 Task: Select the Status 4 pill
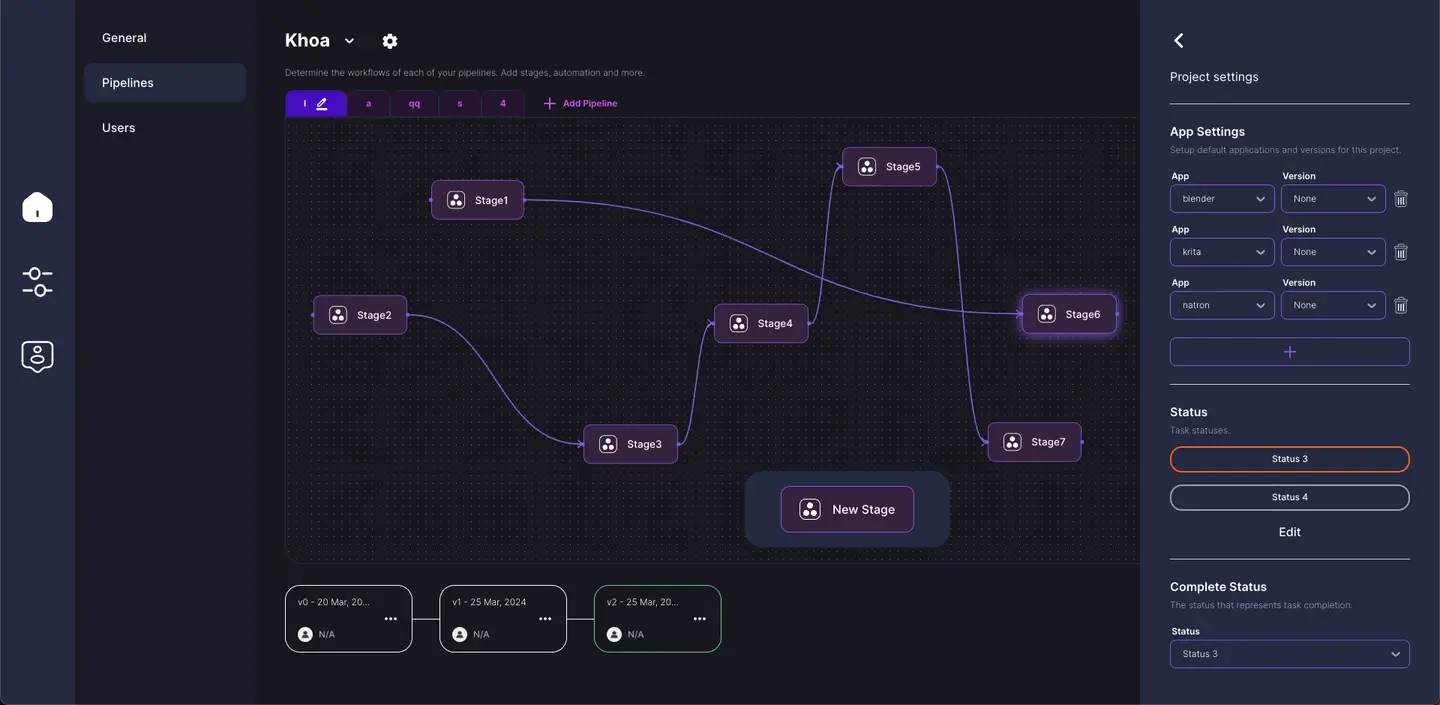[1289, 497]
